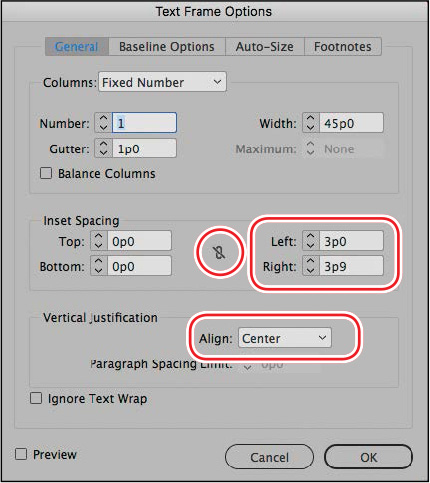430x483 pixels.
Task: Click the OK button
Action: (368, 457)
